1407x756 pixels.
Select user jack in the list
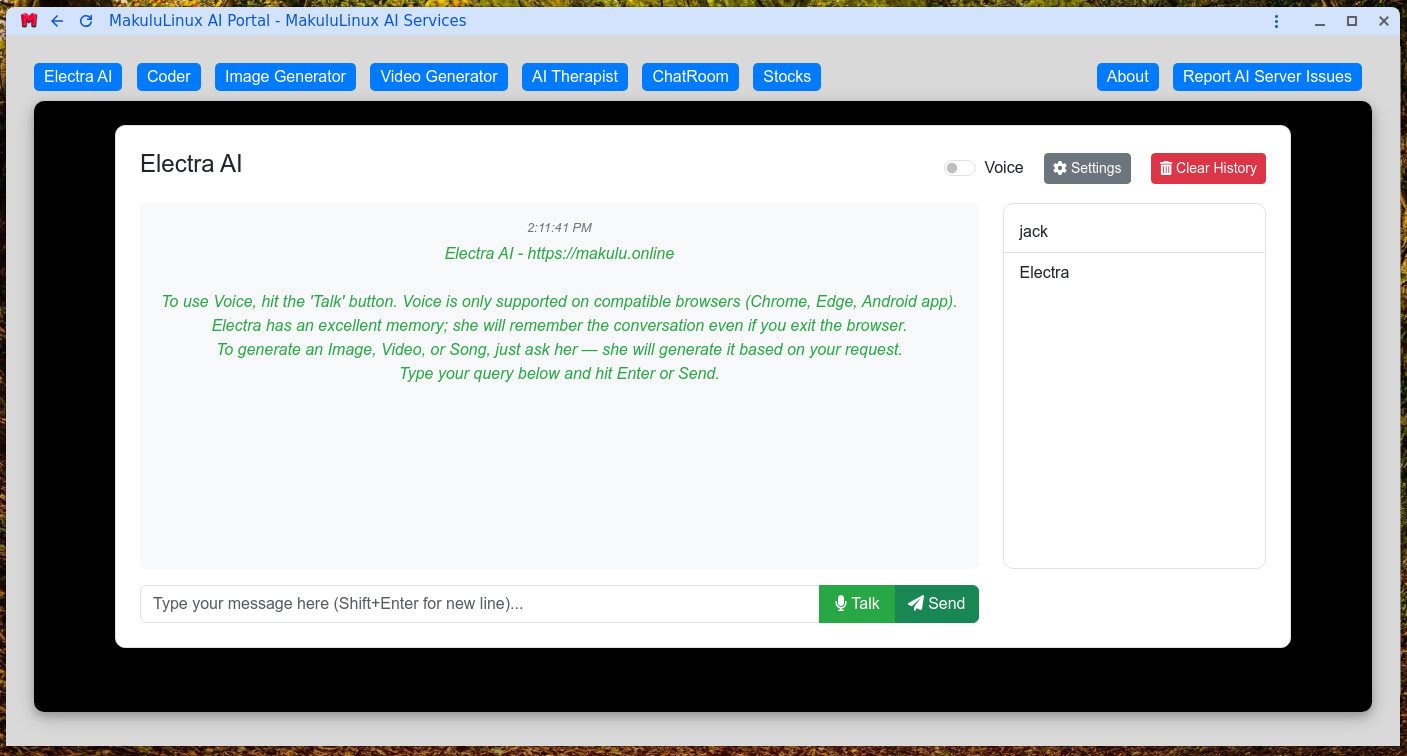(1134, 231)
